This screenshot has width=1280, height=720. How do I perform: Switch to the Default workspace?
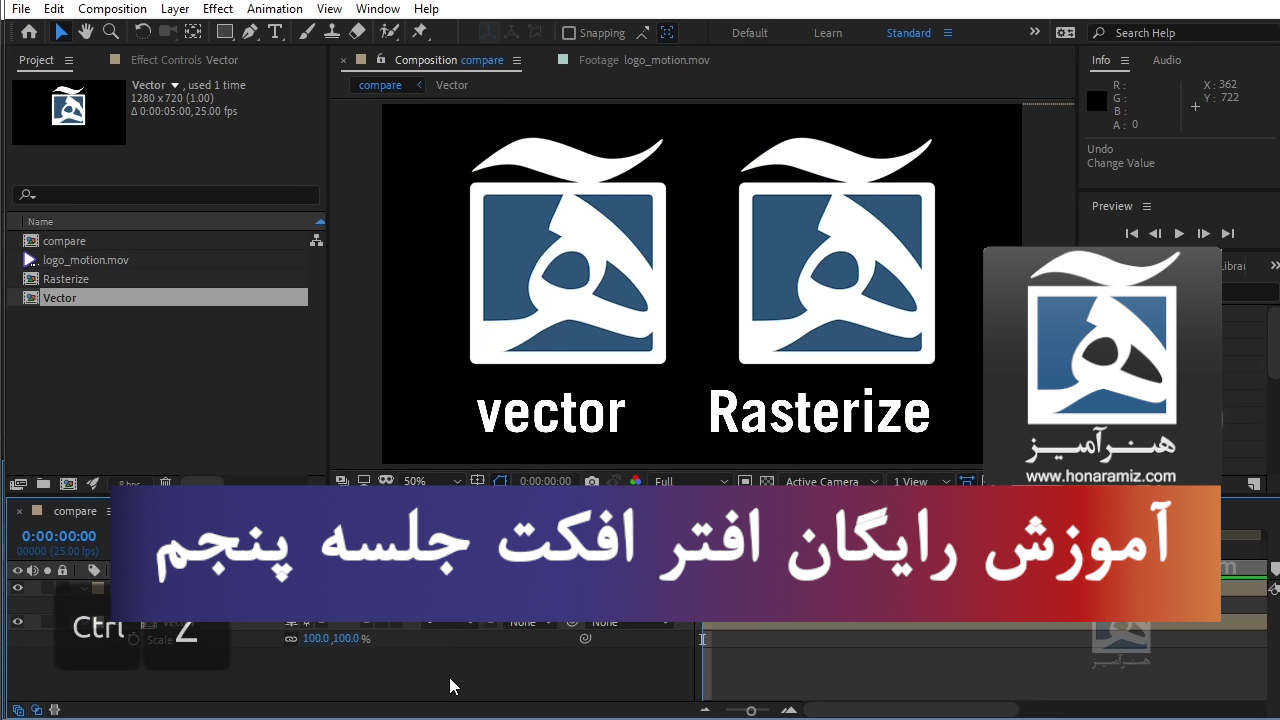[x=750, y=33]
